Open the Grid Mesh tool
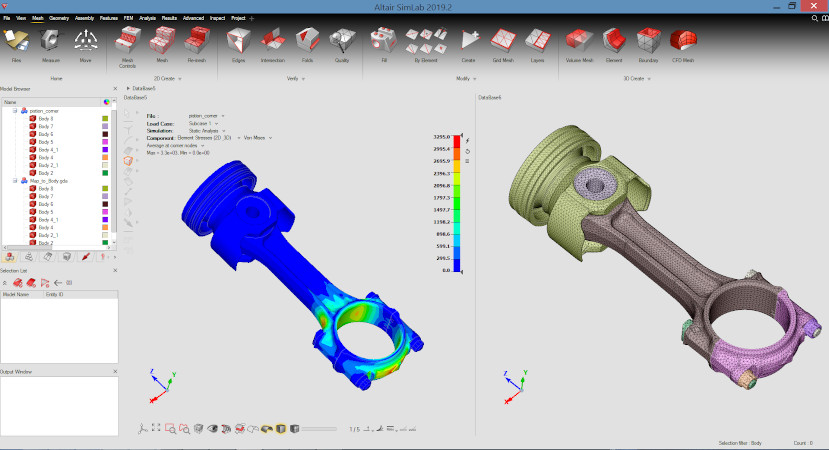This screenshot has width=829, height=450. (x=503, y=45)
